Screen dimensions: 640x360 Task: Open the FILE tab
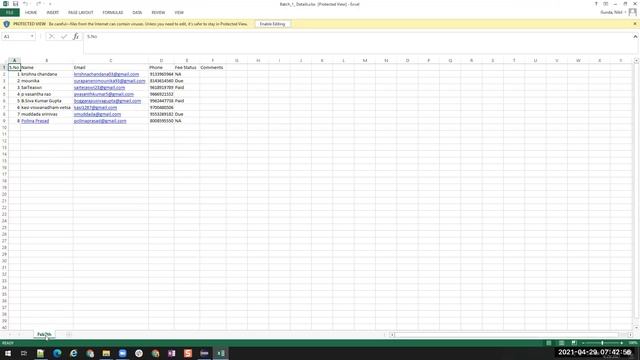[x=10, y=13]
